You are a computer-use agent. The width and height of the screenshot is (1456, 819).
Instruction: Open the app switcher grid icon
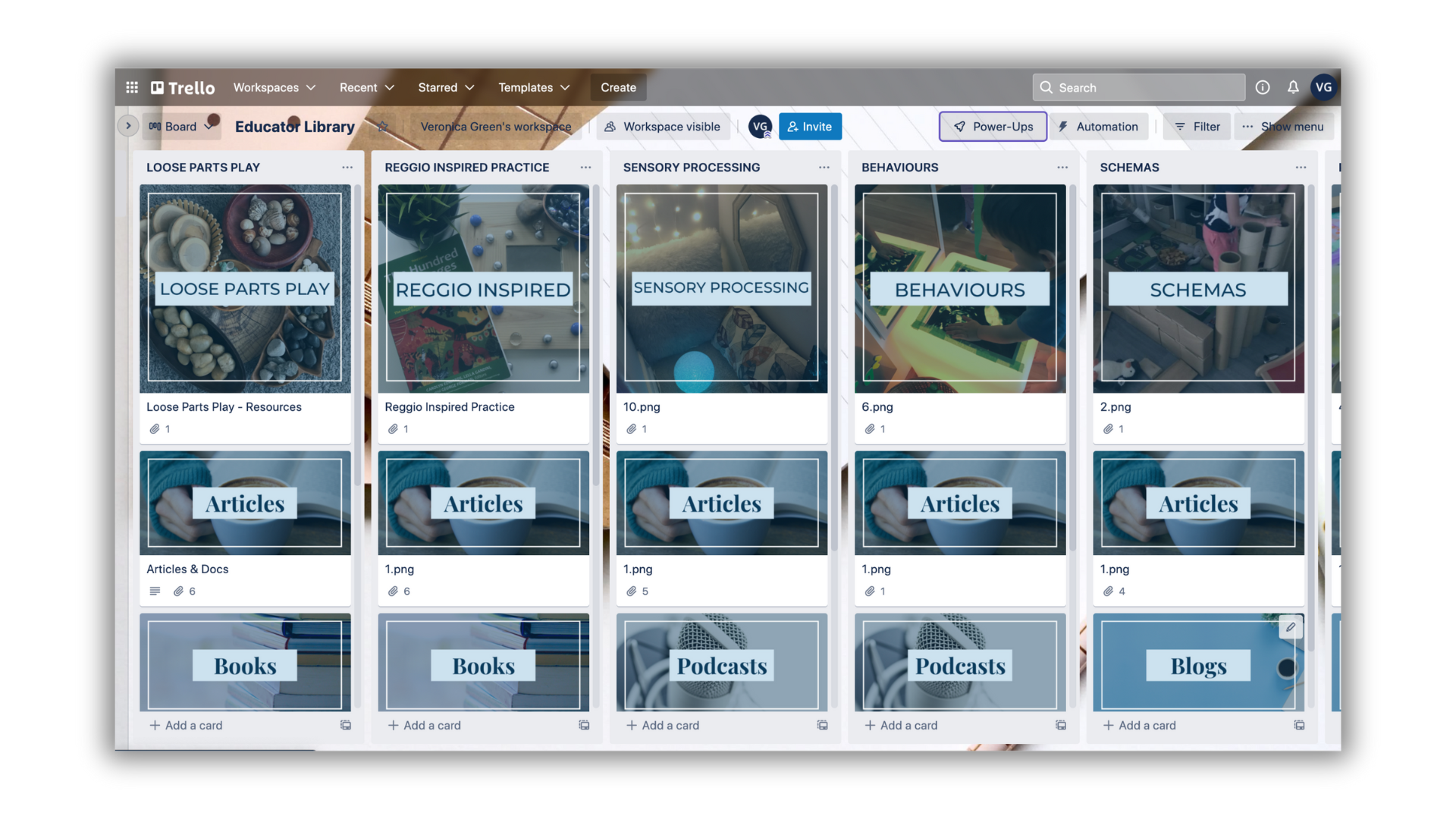pyautogui.click(x=132, y=87)
